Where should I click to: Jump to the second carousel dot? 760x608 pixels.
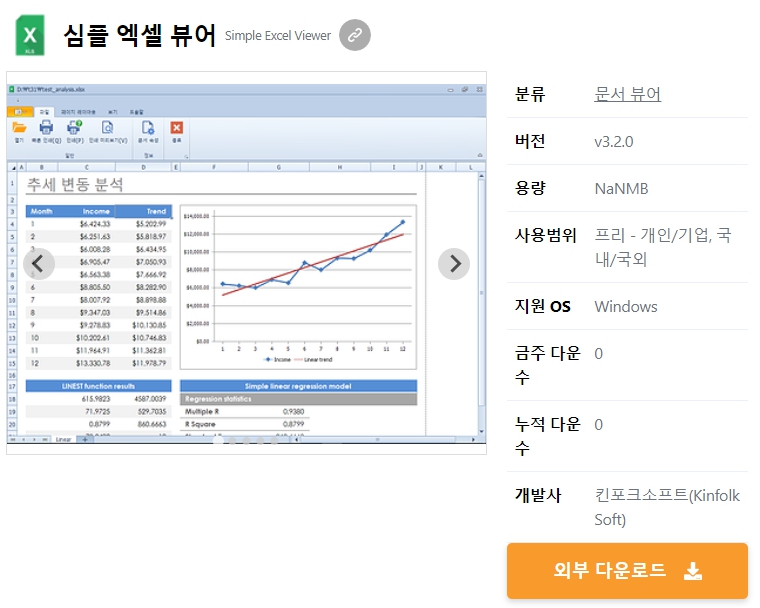coord(233,440)
